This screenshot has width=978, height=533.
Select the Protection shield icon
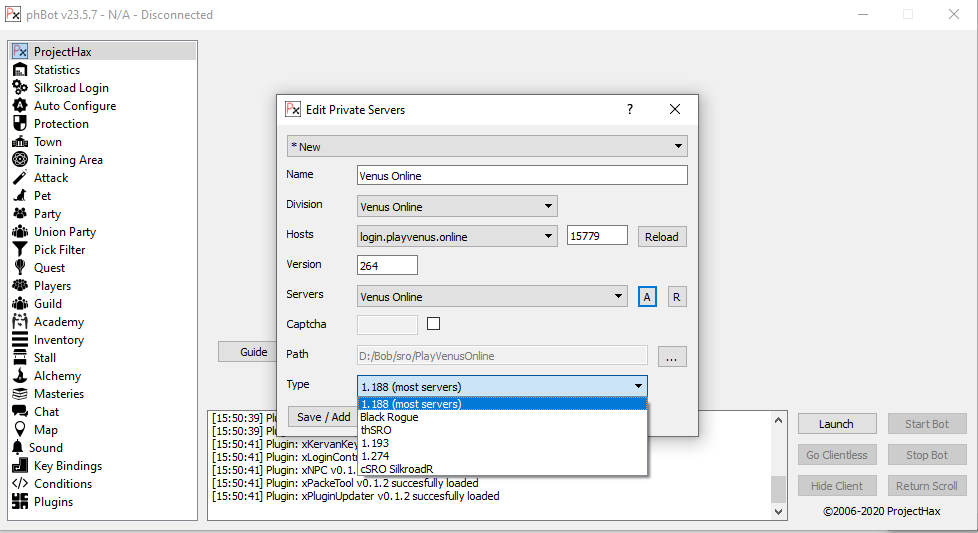20,124
